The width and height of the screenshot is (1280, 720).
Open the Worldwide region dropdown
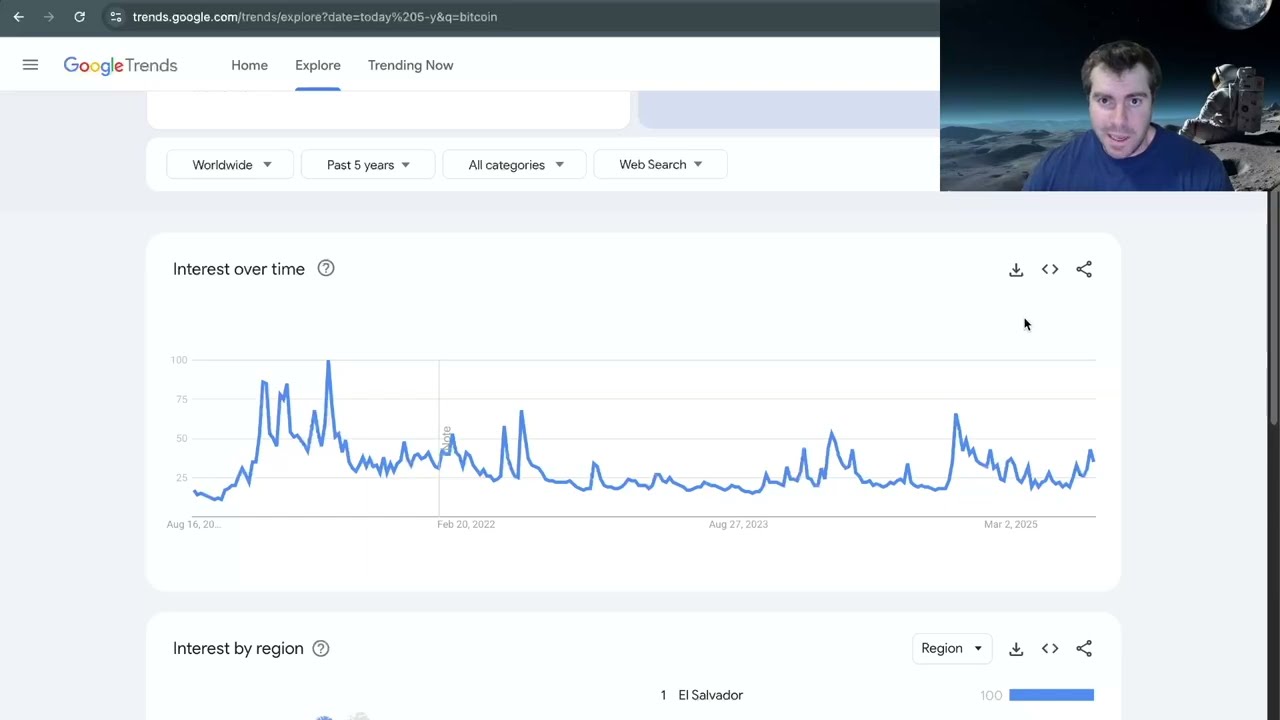pos(230,165)
